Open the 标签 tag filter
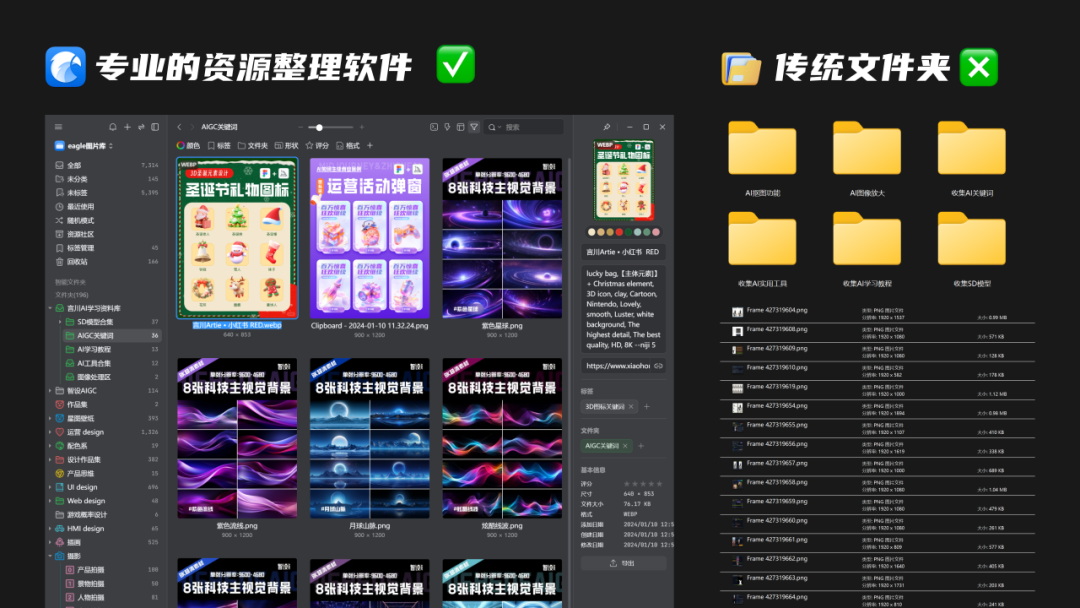 click(x=219, y=145)
